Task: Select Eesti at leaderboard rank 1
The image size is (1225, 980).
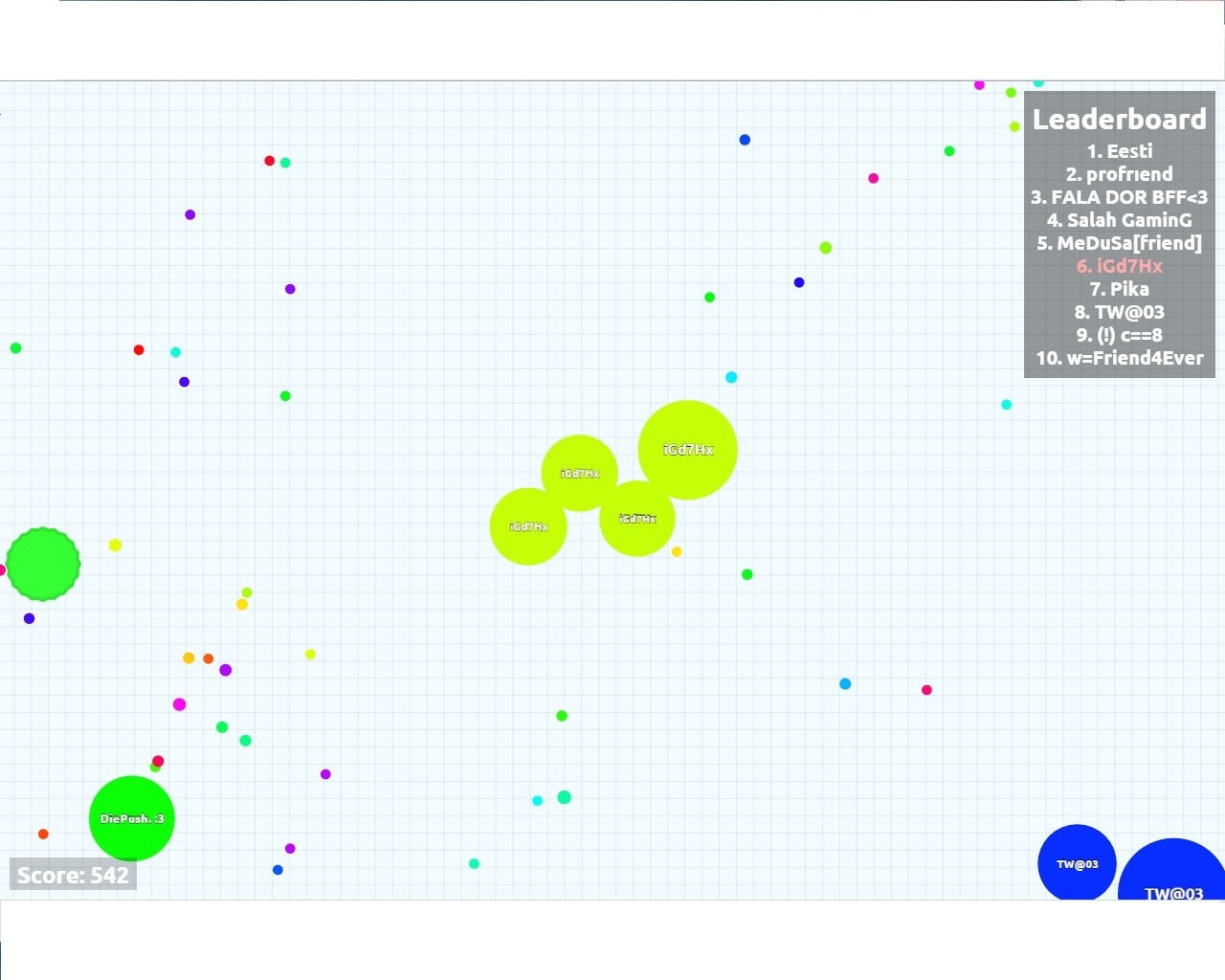Action: coord(1119,151)
